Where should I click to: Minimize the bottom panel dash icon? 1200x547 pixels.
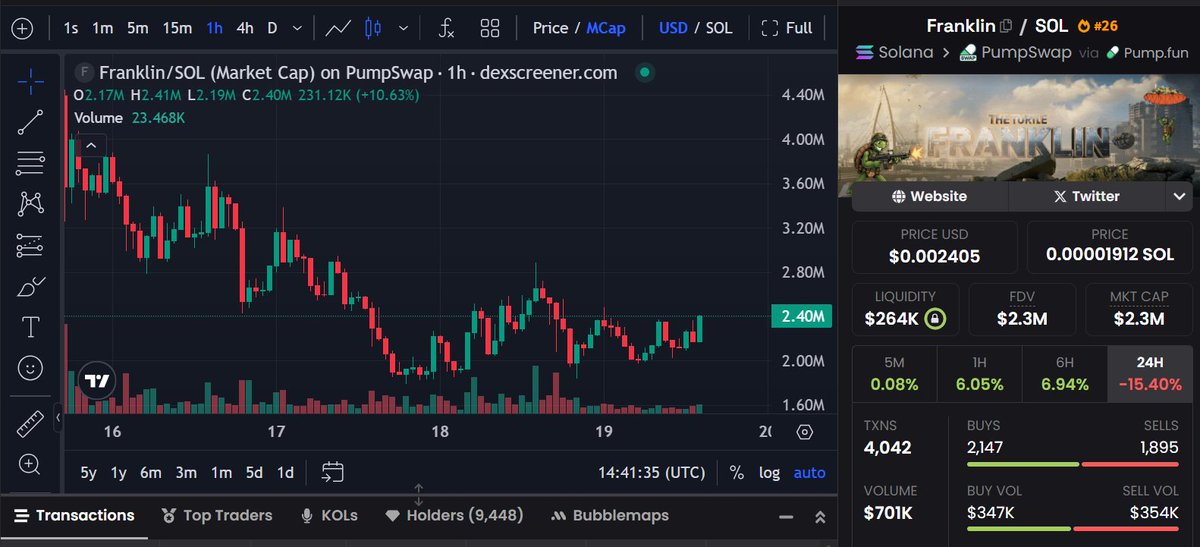pyautogui.click(x=787, y=517)
